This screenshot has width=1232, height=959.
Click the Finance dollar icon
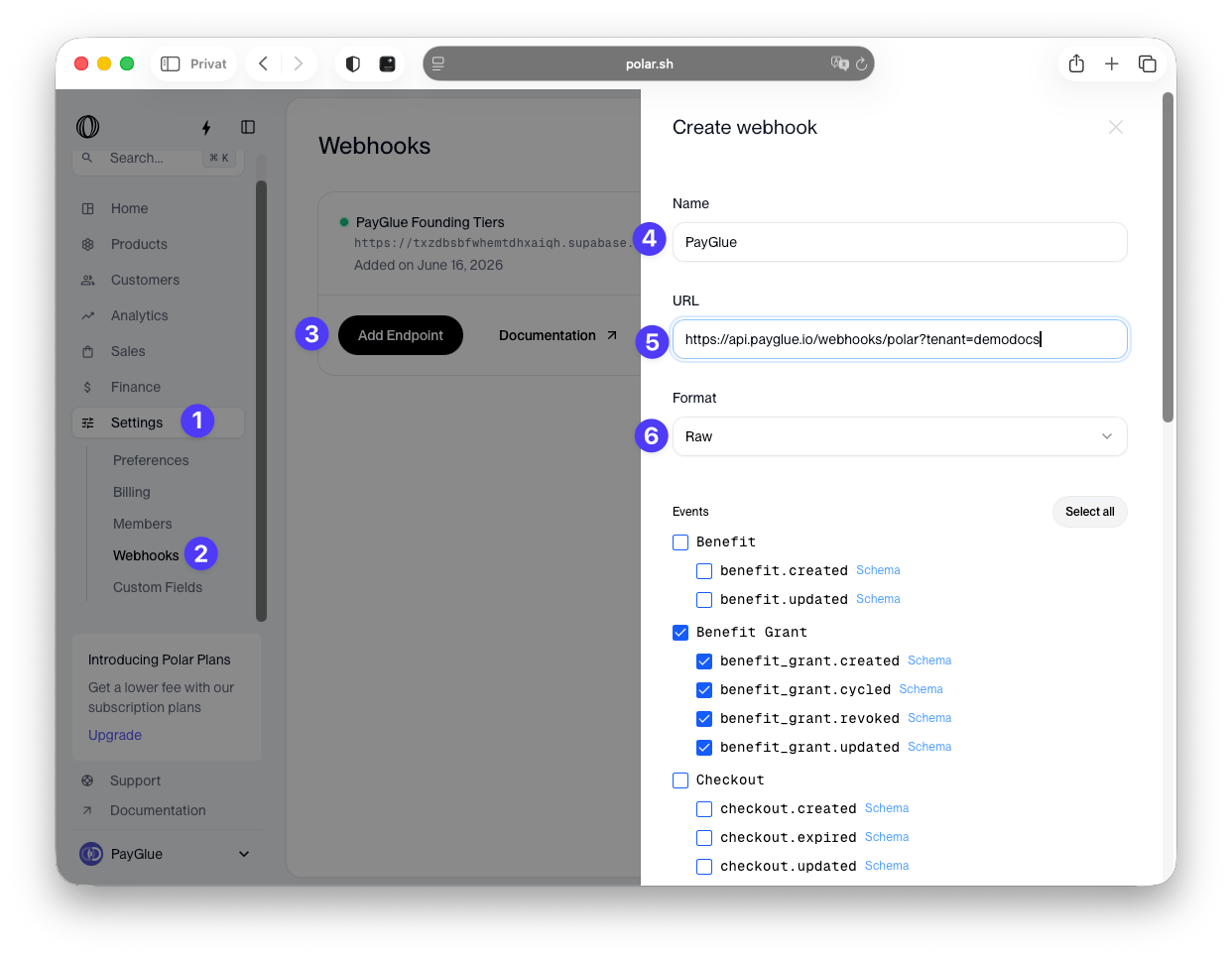(x=88, y=387)
